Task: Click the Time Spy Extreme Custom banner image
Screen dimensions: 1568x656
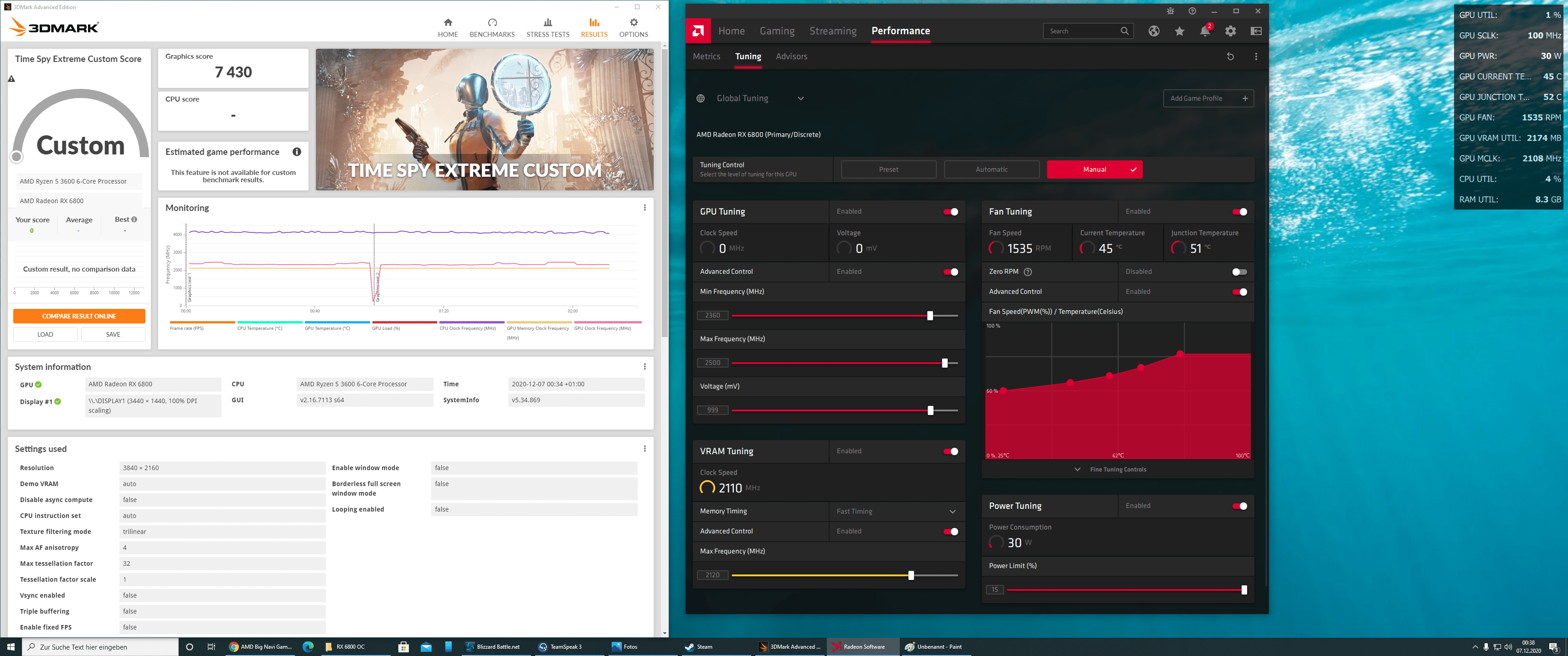Action: click(485, 120)
